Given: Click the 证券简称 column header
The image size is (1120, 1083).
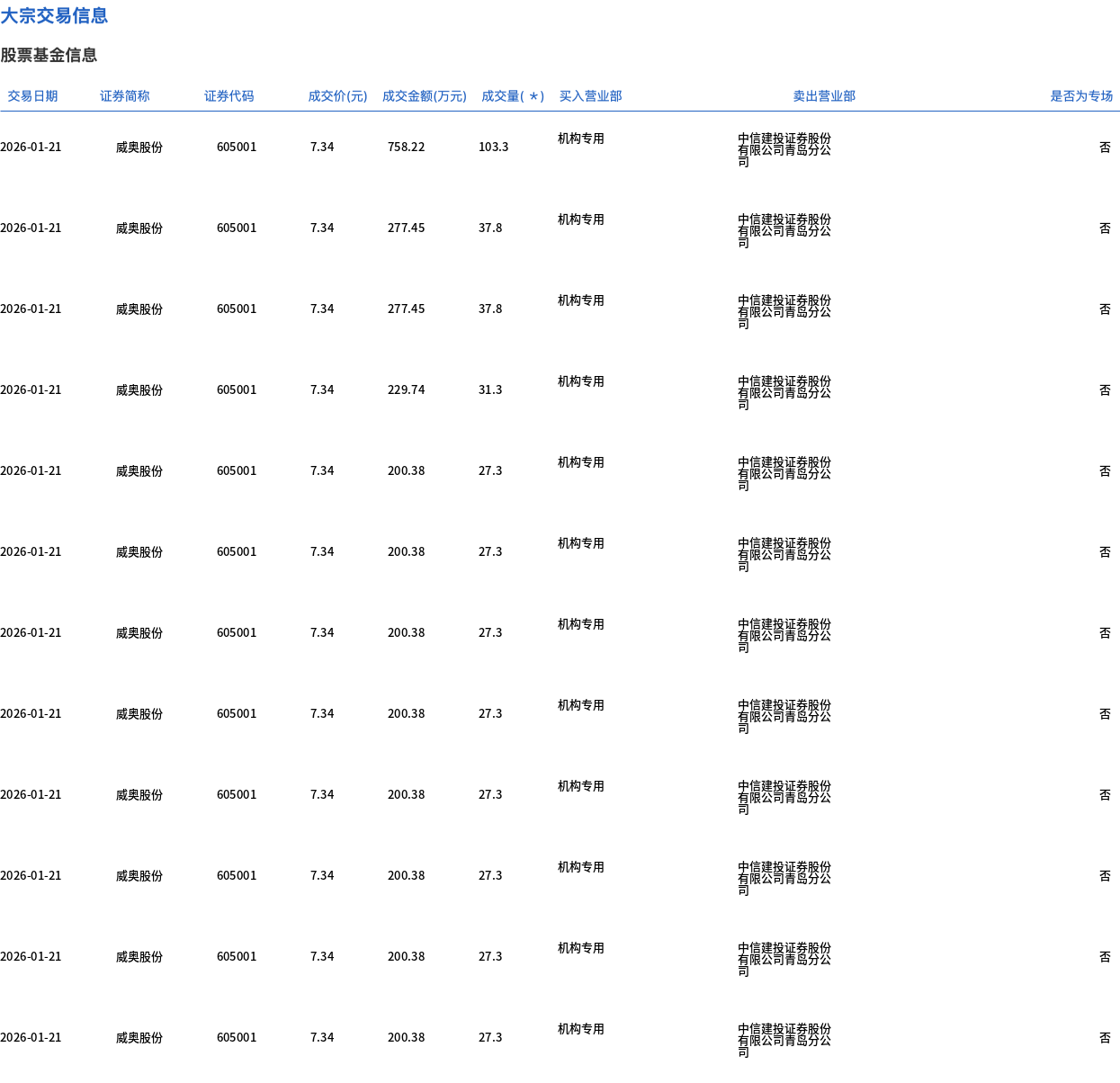Looking at the screenshot, I should [124, 96].
